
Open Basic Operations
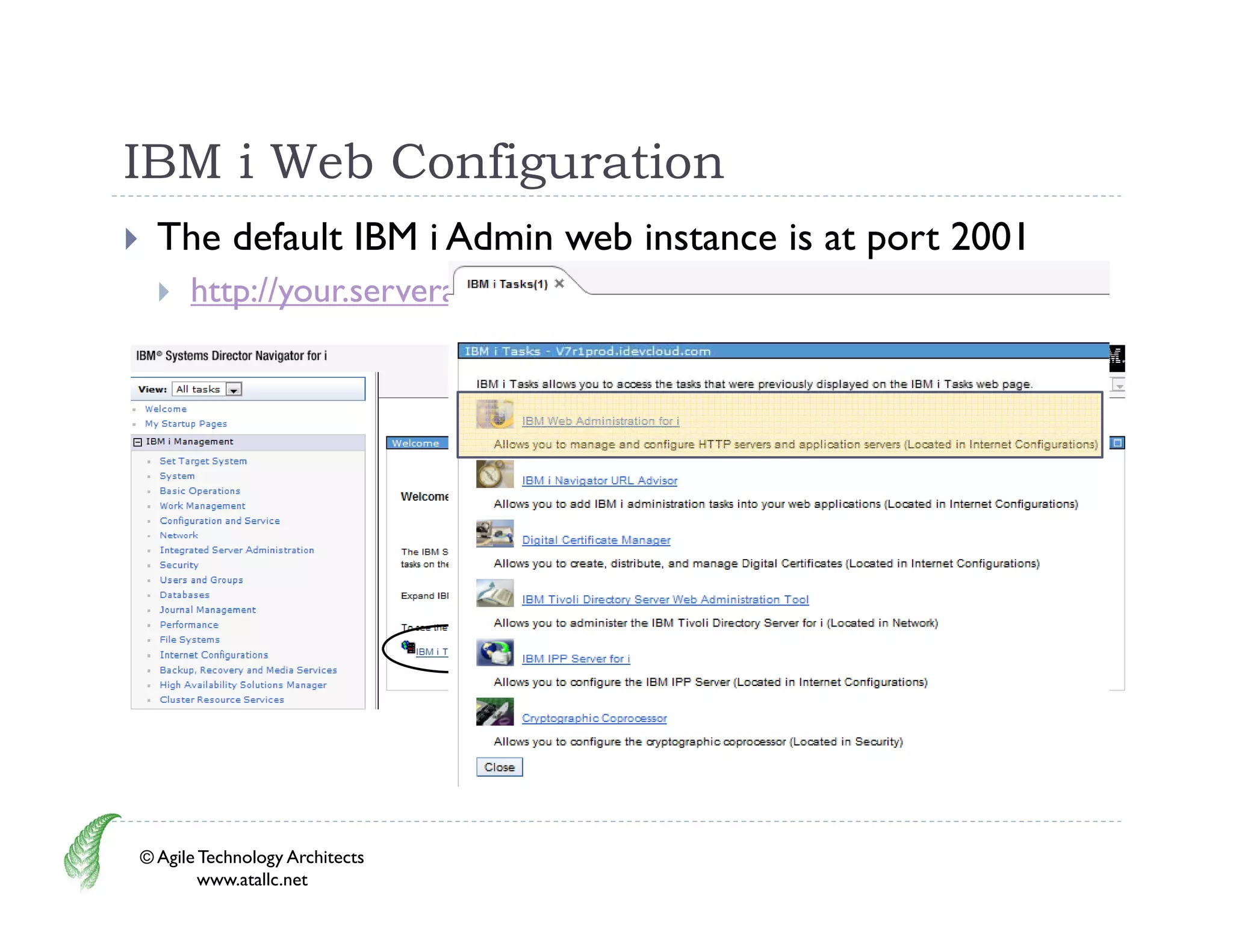pos(200,491)
